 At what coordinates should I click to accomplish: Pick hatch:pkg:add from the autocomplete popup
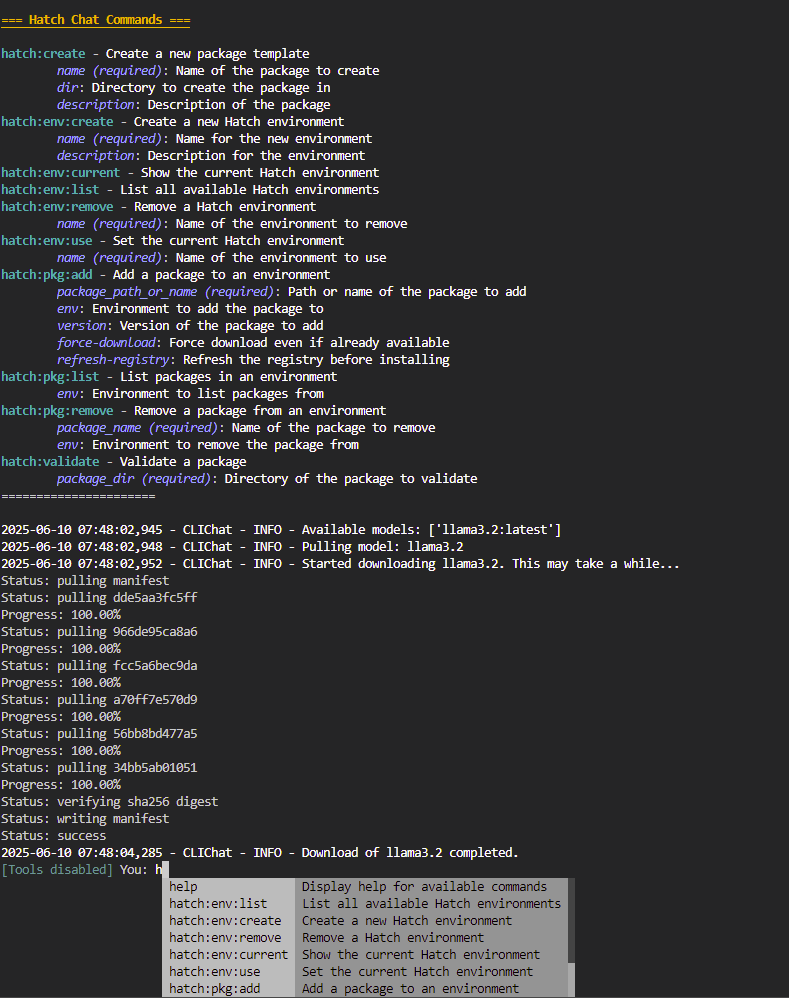[x=229, y=988]
